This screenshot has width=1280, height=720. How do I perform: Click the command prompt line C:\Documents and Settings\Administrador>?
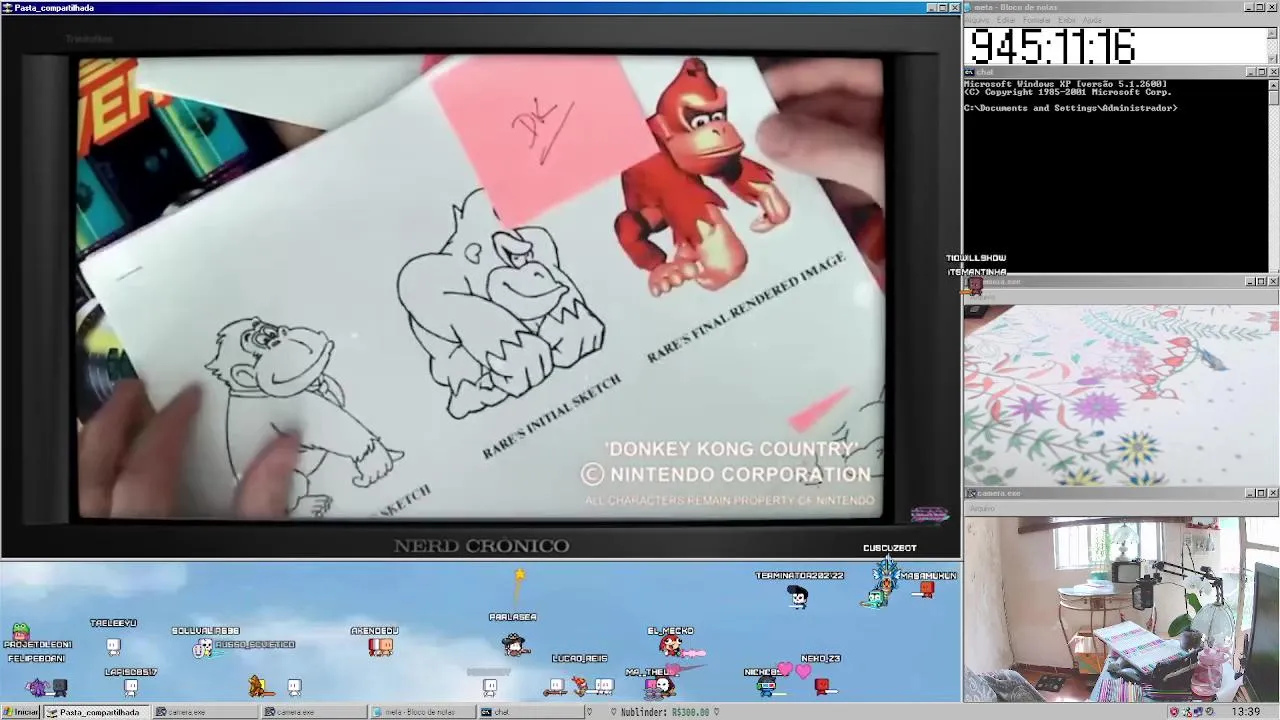click(1070, 108)
